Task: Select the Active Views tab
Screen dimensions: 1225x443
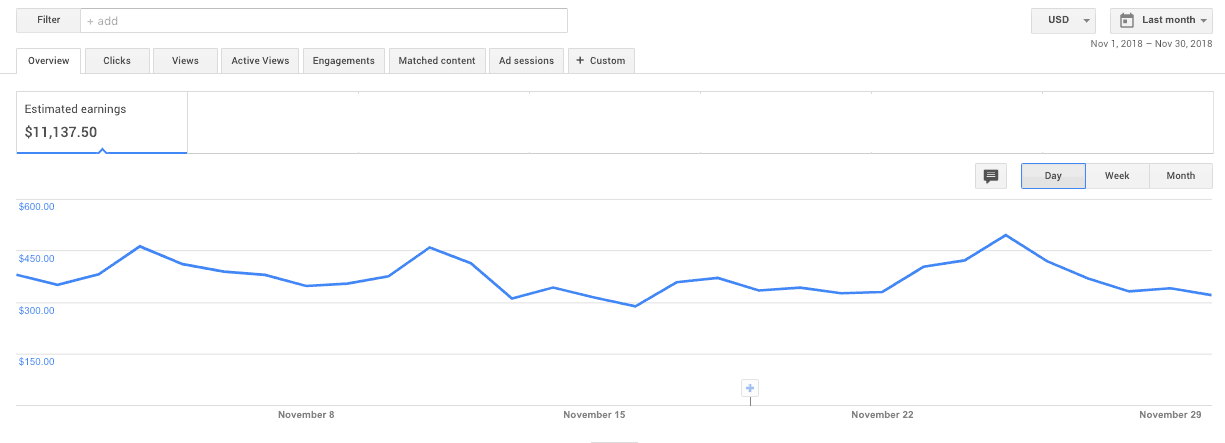Action: 260,61
